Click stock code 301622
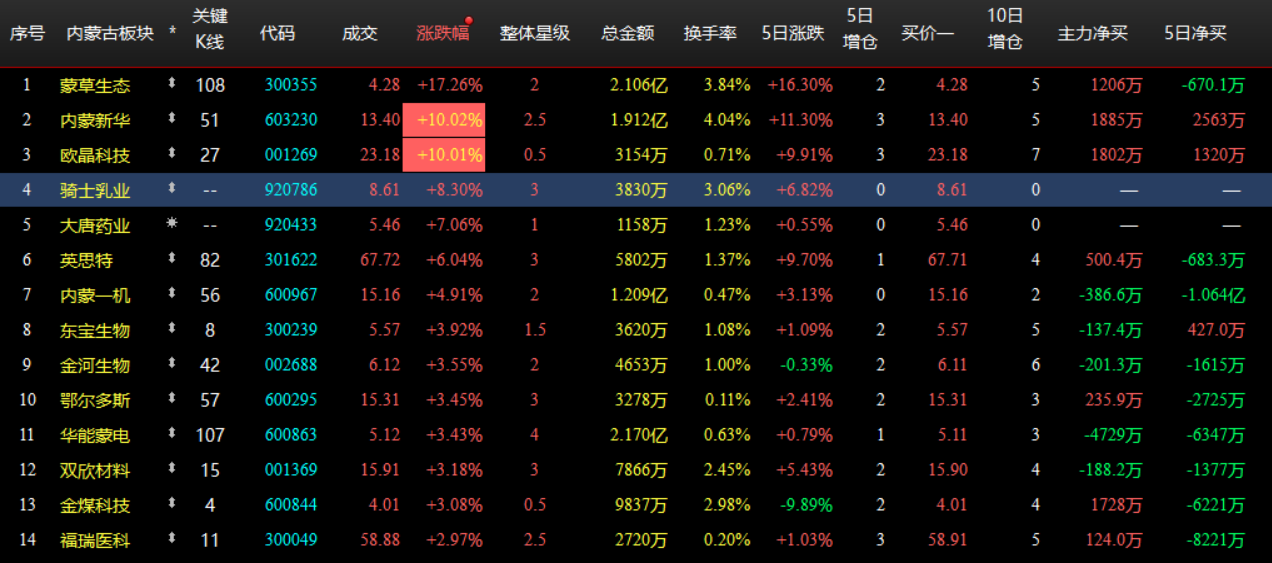Image resolution: width=1272 pixels, height=563 pixels. (x=291, y=260)
